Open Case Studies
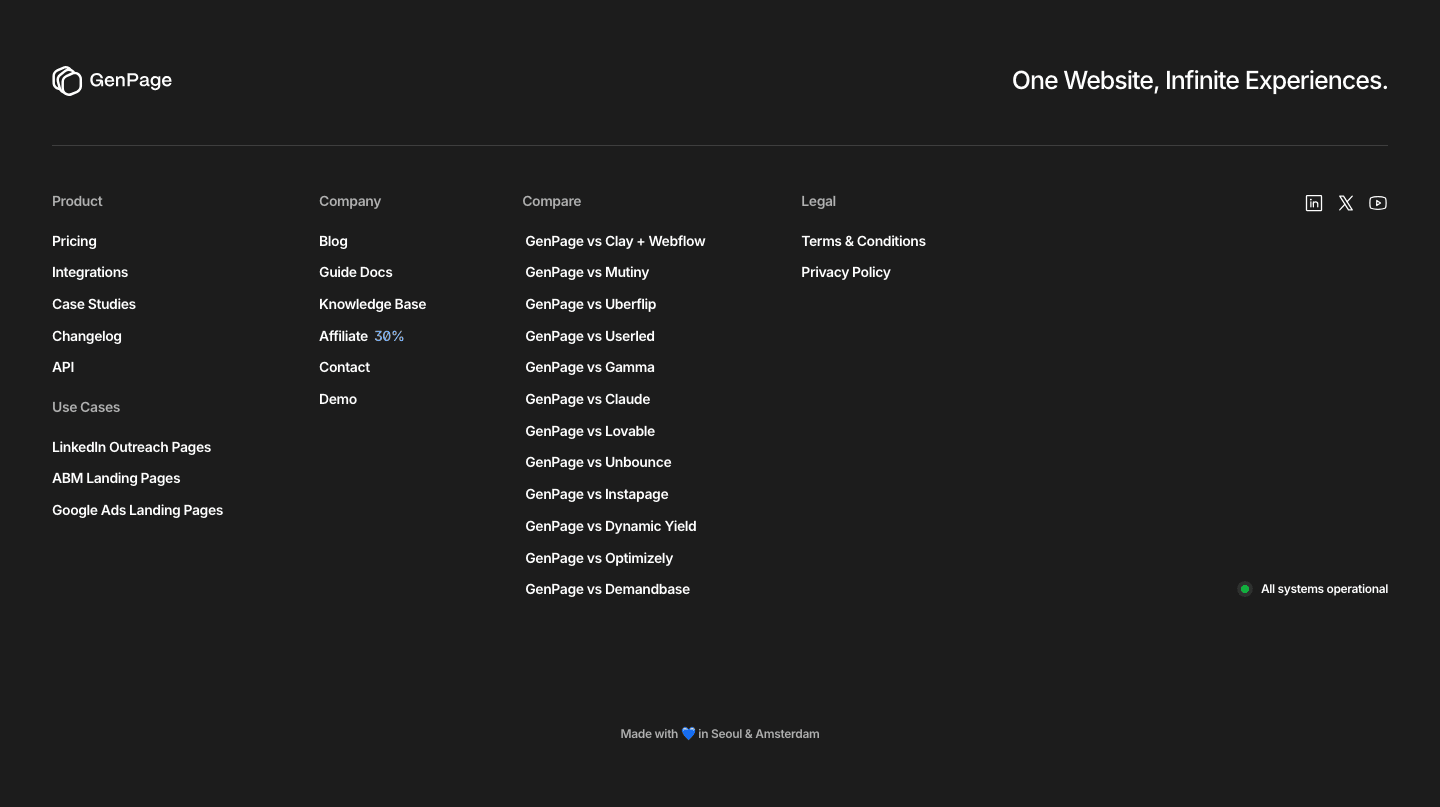The height and width of the screenshot is (807, 1440). 94,304
